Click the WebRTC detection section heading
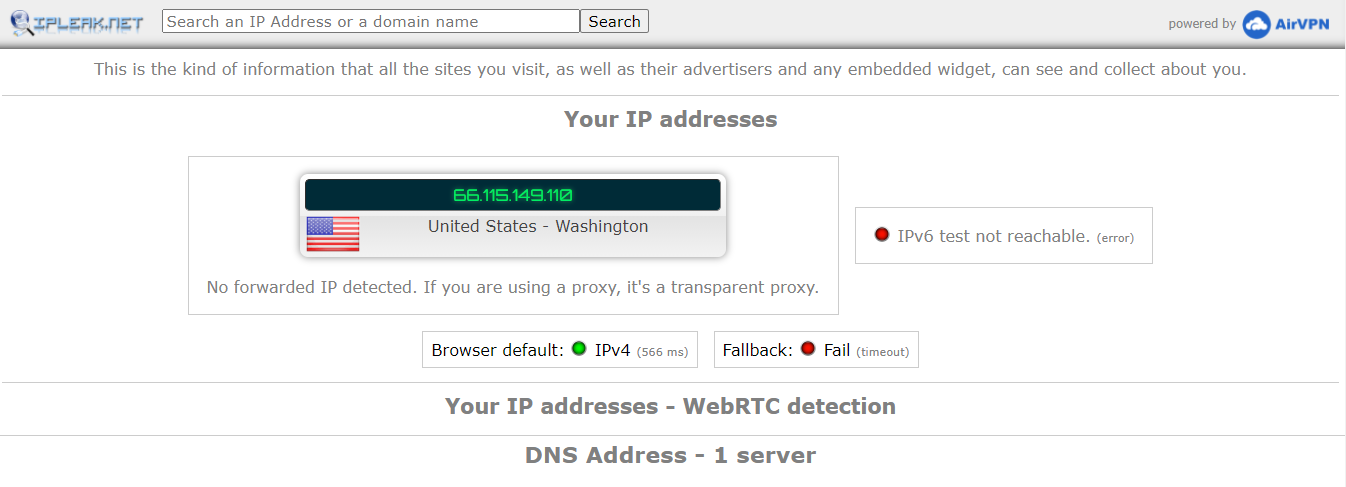The height and width of the screenshot is (487, 1346). [670, 406]
